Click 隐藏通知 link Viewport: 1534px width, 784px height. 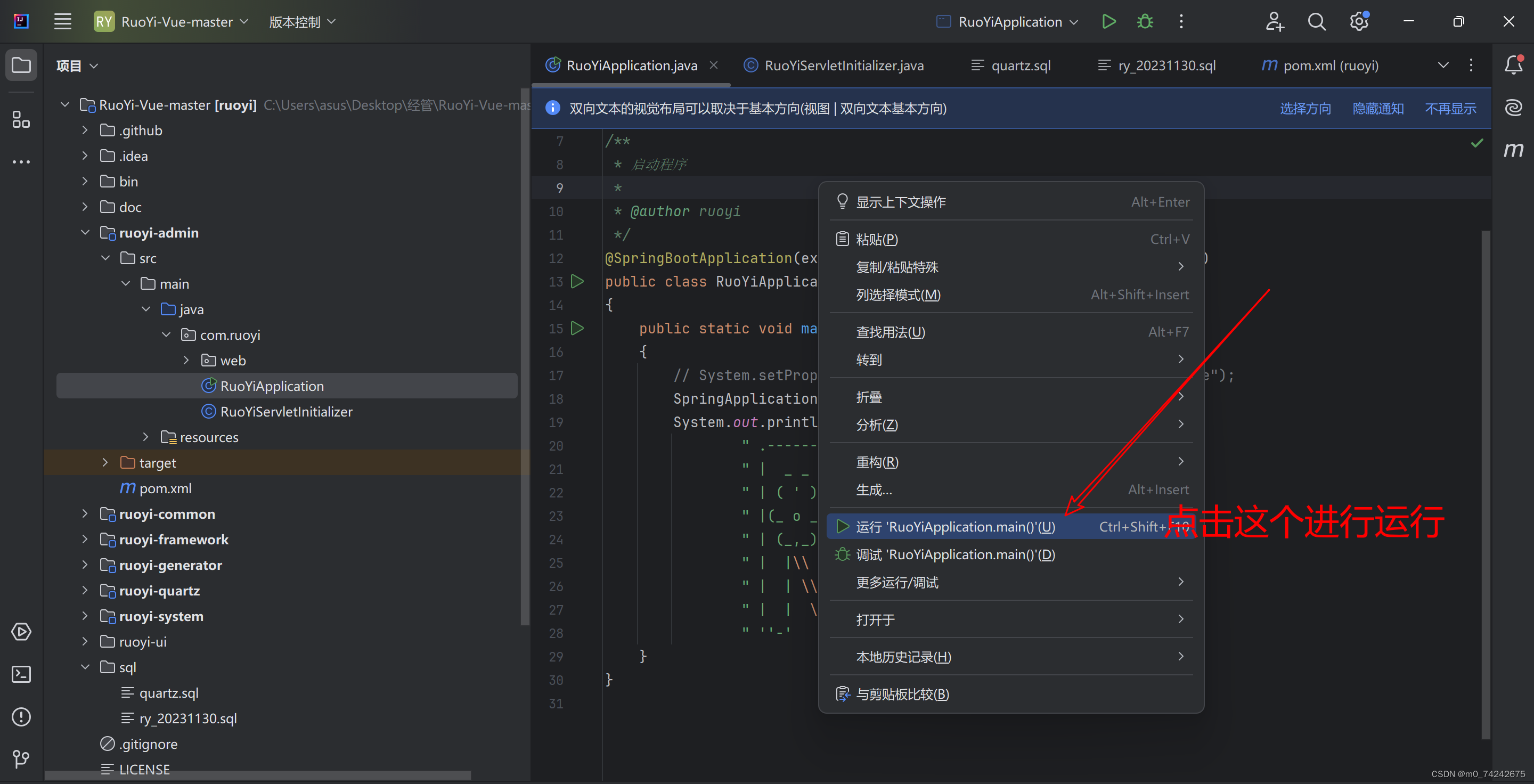[x=1378, y=108]
